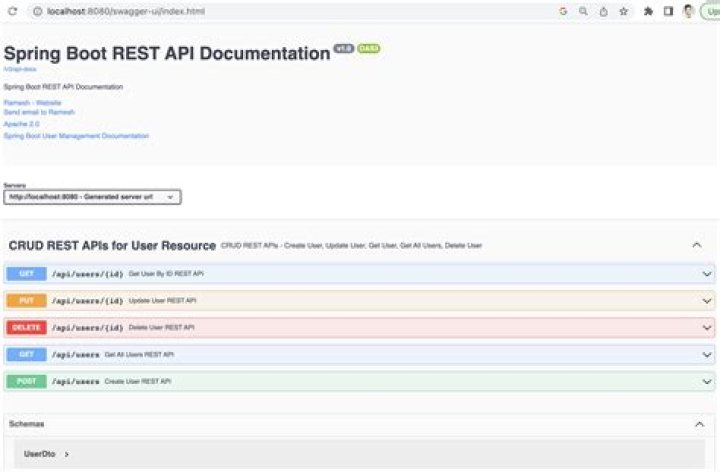Click the Apache 2.0 license link
Screen dimensions: 720x472
point(21,124)
